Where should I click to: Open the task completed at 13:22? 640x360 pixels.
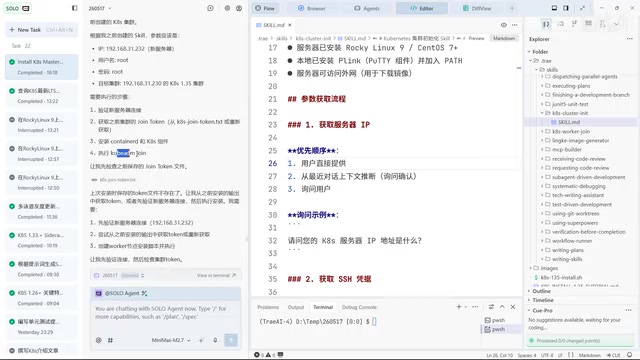(41, 96)
